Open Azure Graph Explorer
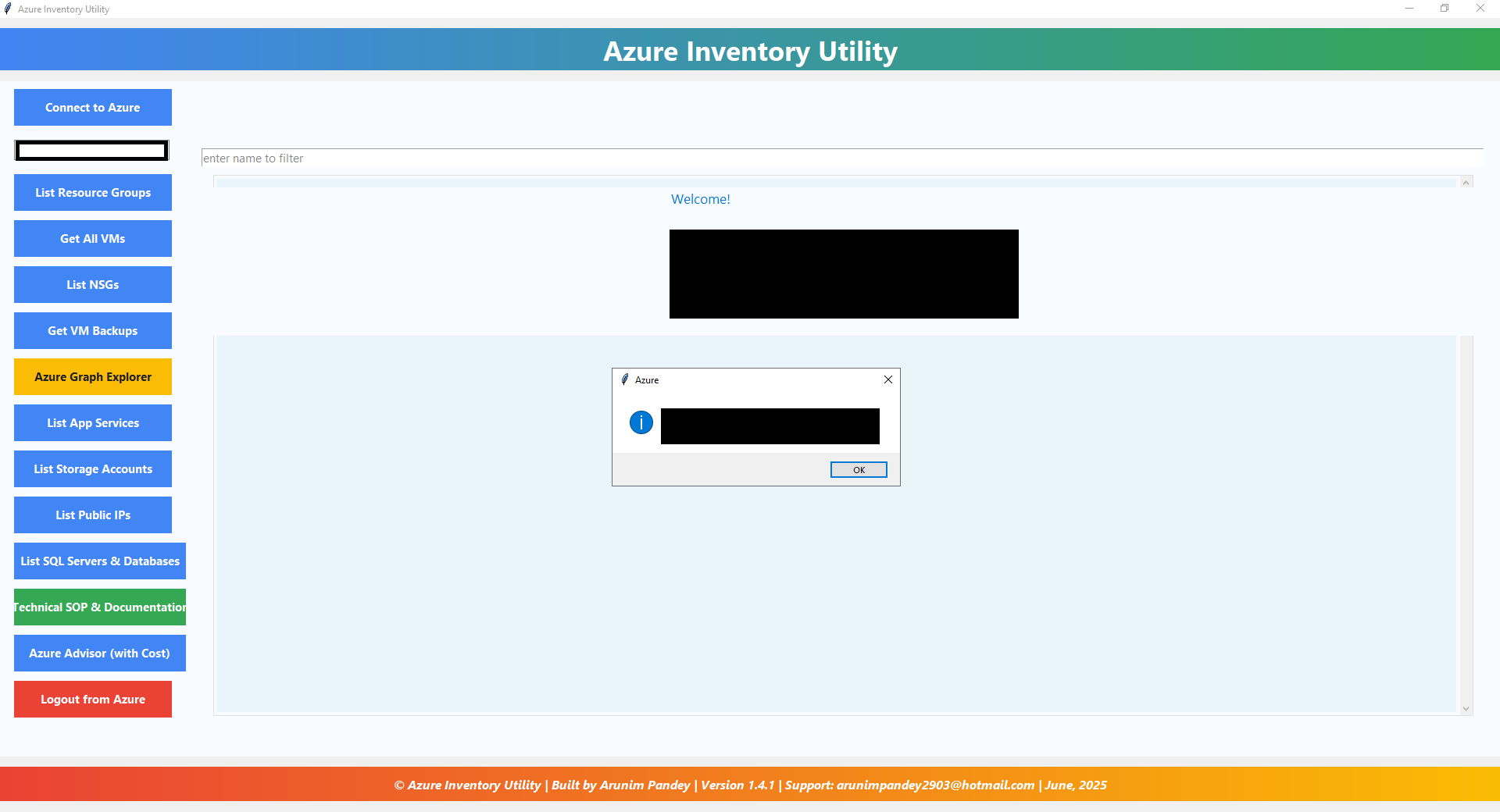Screen dimensions: 1500x812 [x=92, y=376]
